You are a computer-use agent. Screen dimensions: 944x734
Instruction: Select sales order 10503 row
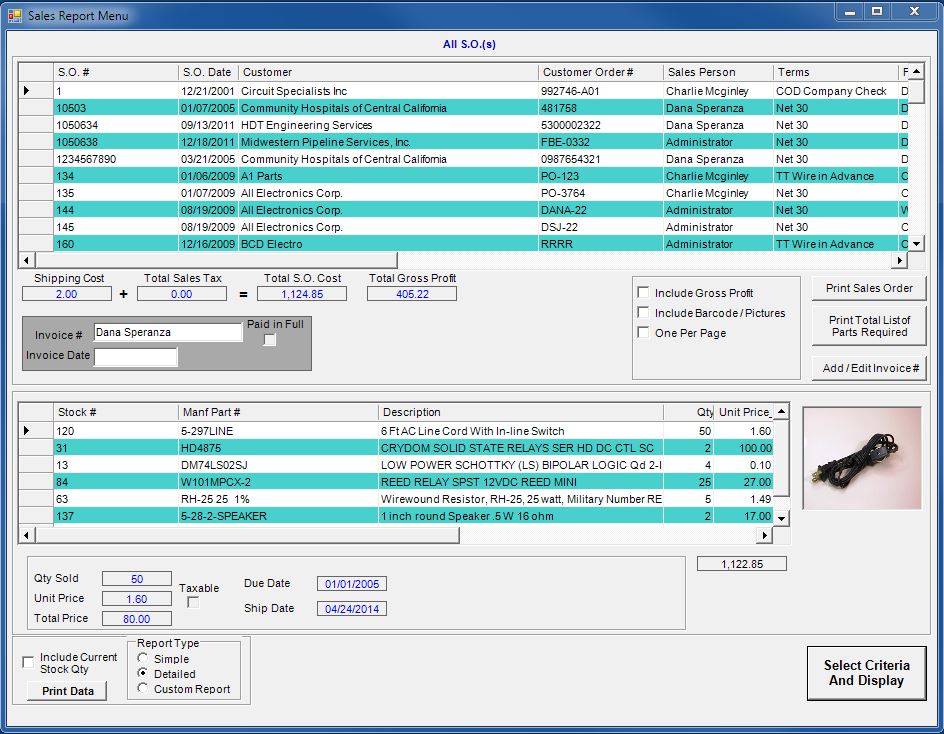(x=463, y=108)
